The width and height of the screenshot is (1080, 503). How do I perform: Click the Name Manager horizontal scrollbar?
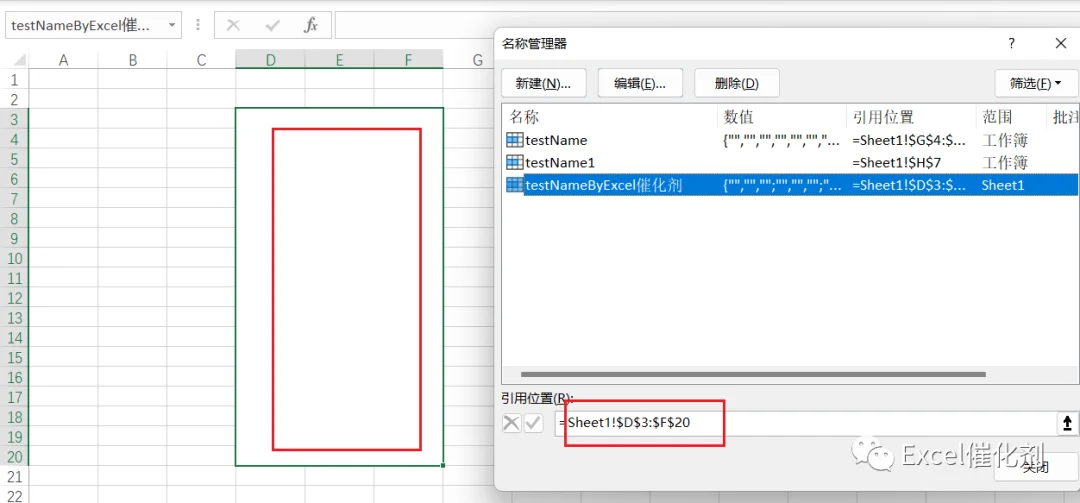point(753,375)
